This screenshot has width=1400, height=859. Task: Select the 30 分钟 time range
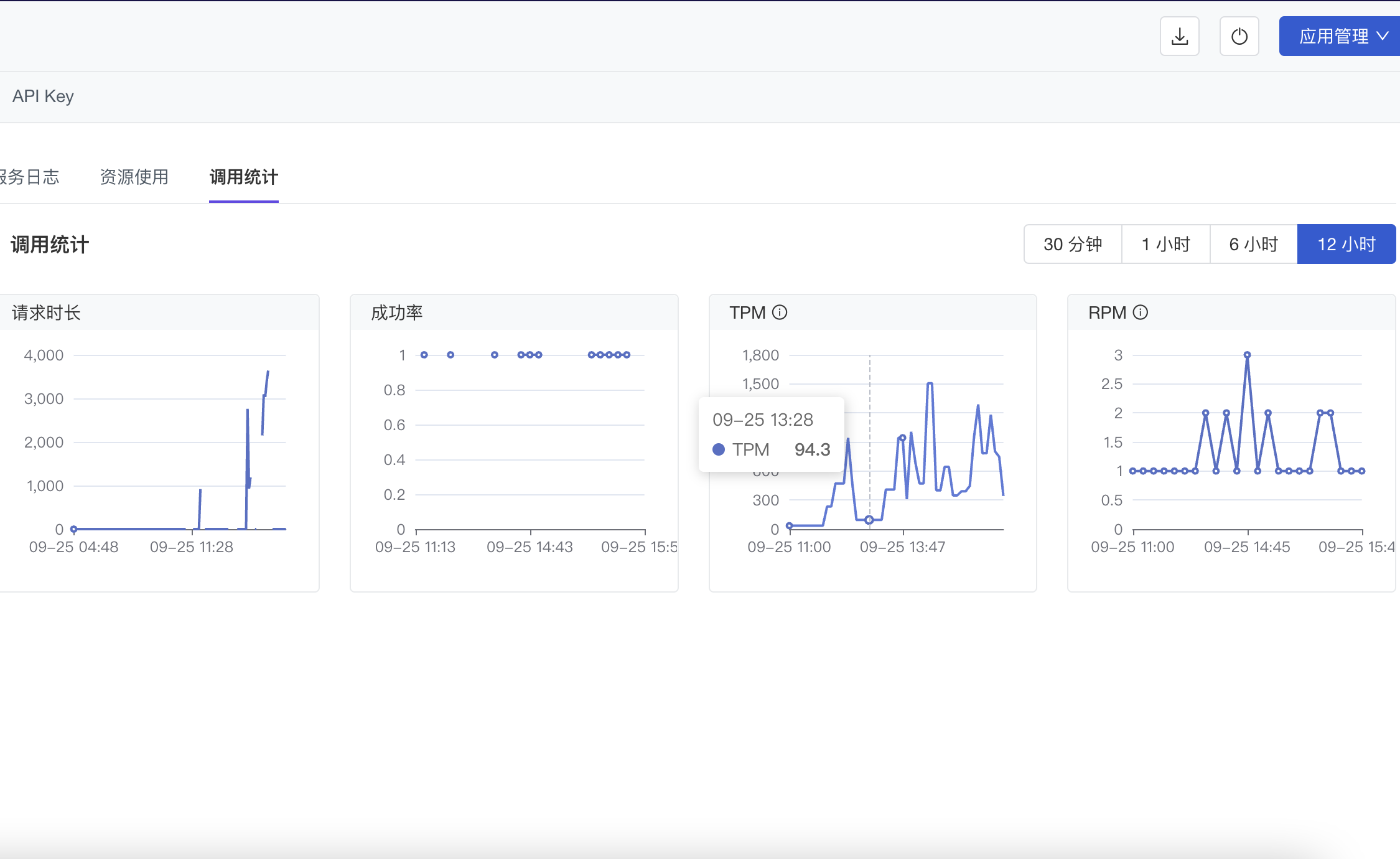[1073, 244]
